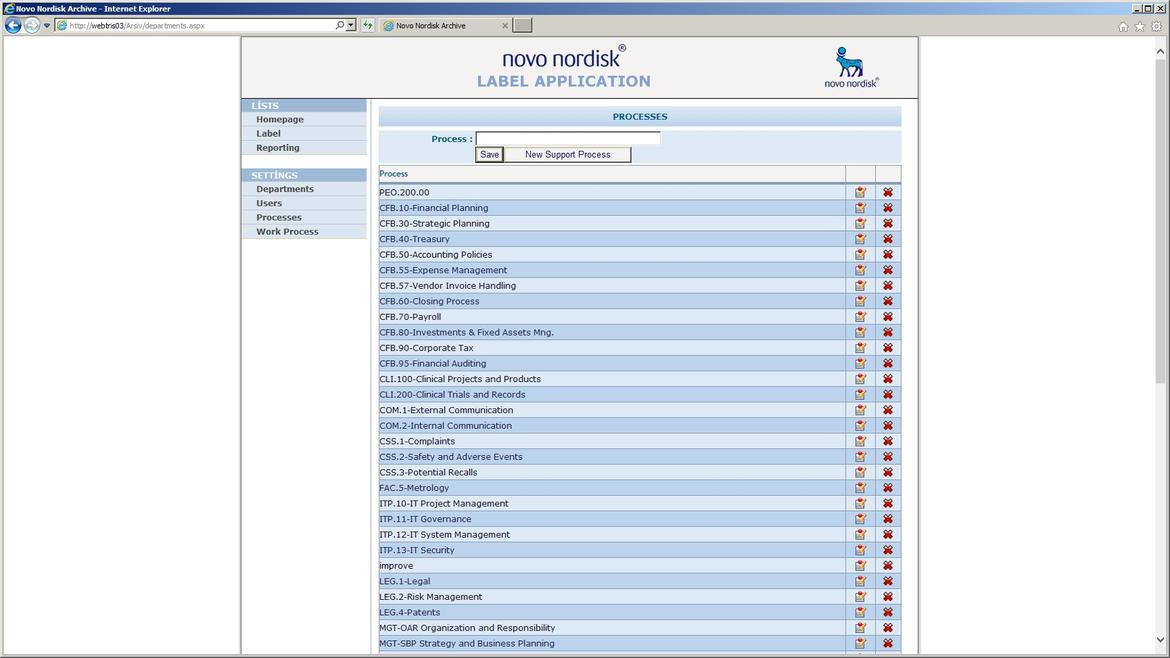1170x658 pixels.
Task: Delete the CFB.70-Payroll process
Action: (x=888, y=317)
